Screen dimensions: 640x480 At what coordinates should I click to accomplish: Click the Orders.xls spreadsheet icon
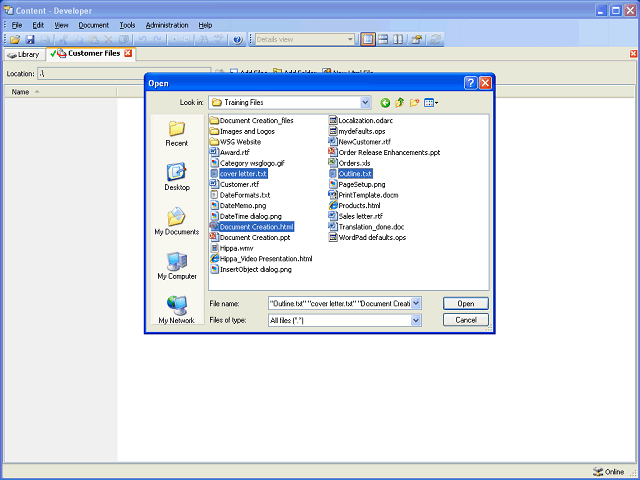pyautogui.click(x=333, y=163)
